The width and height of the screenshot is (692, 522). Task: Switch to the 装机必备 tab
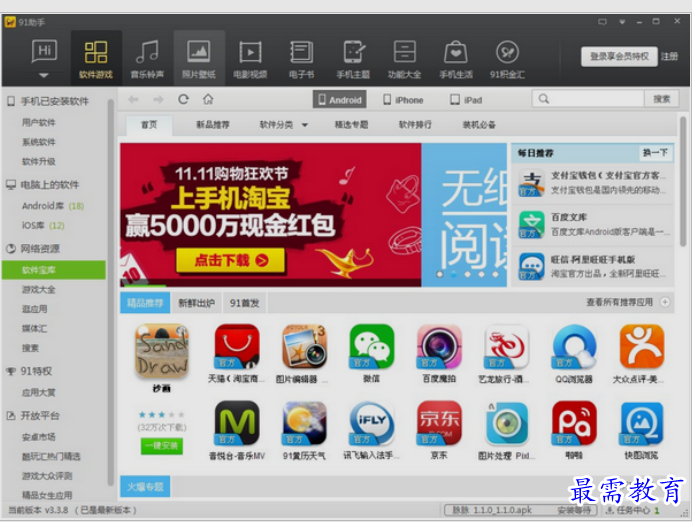[x=479, y=125]
